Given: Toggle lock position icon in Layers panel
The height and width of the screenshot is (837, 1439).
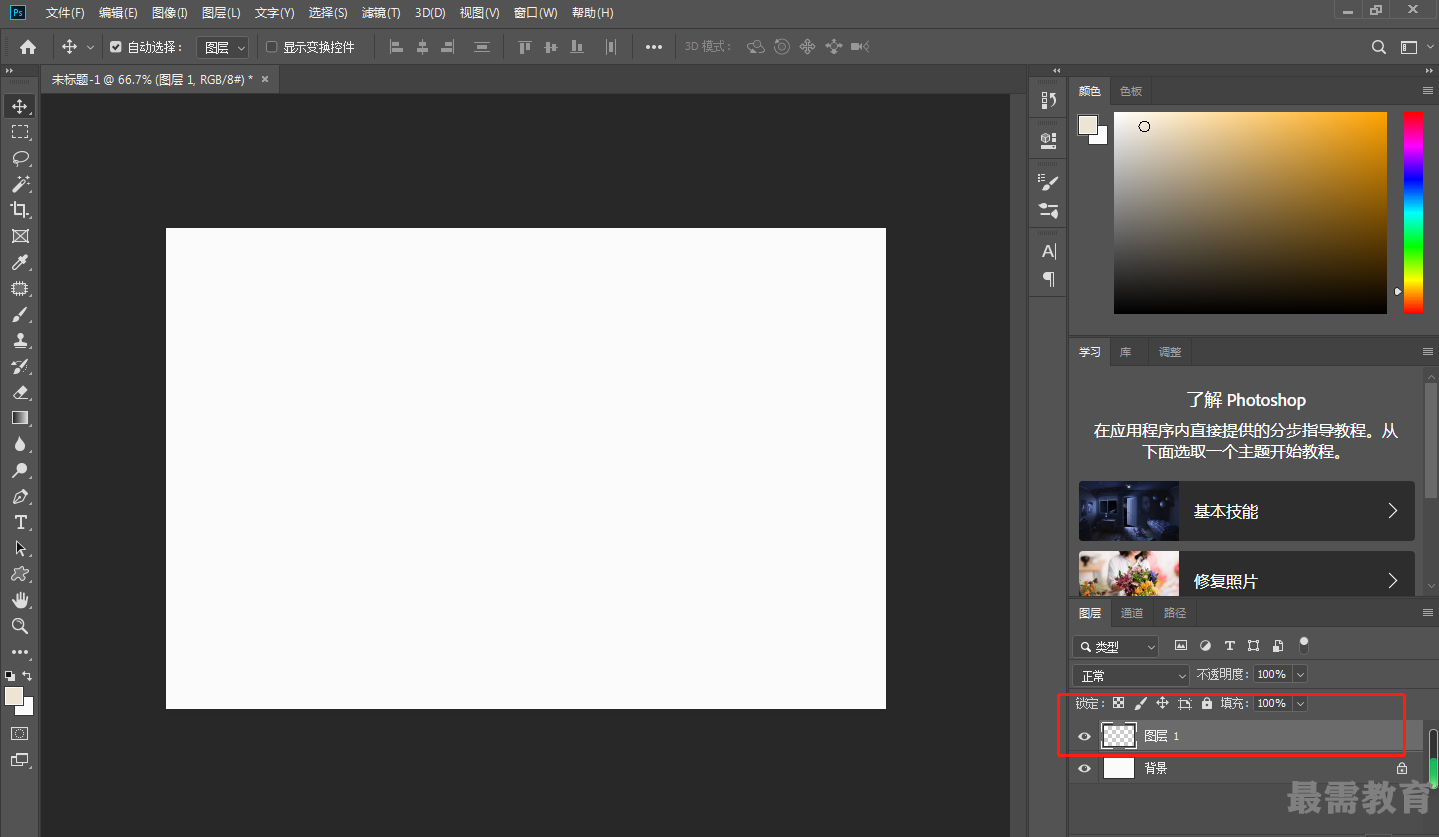Looking at the screenshot, I should (1162, 703).
